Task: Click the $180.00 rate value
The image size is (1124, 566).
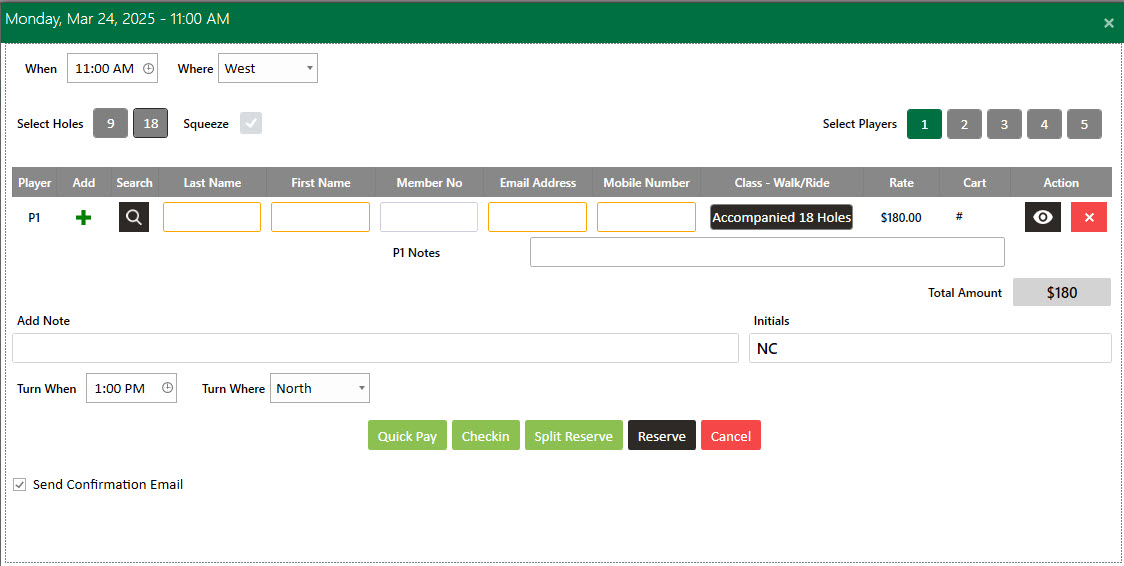Action: pyautogui.click(x=901, y=218)
